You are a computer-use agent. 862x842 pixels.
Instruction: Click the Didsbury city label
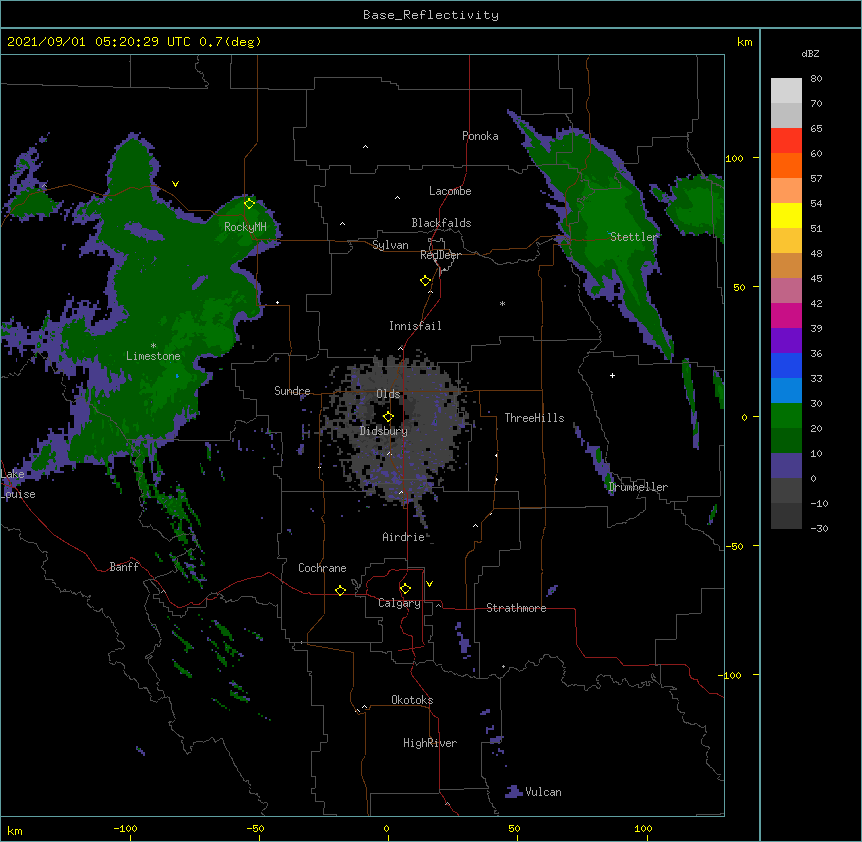pos(384,431)
